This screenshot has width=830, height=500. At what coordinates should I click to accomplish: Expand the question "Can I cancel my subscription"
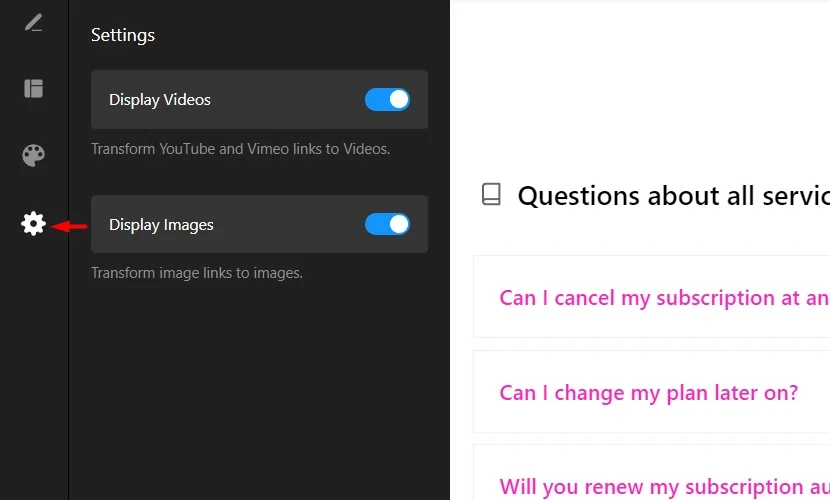coord(652,297)
